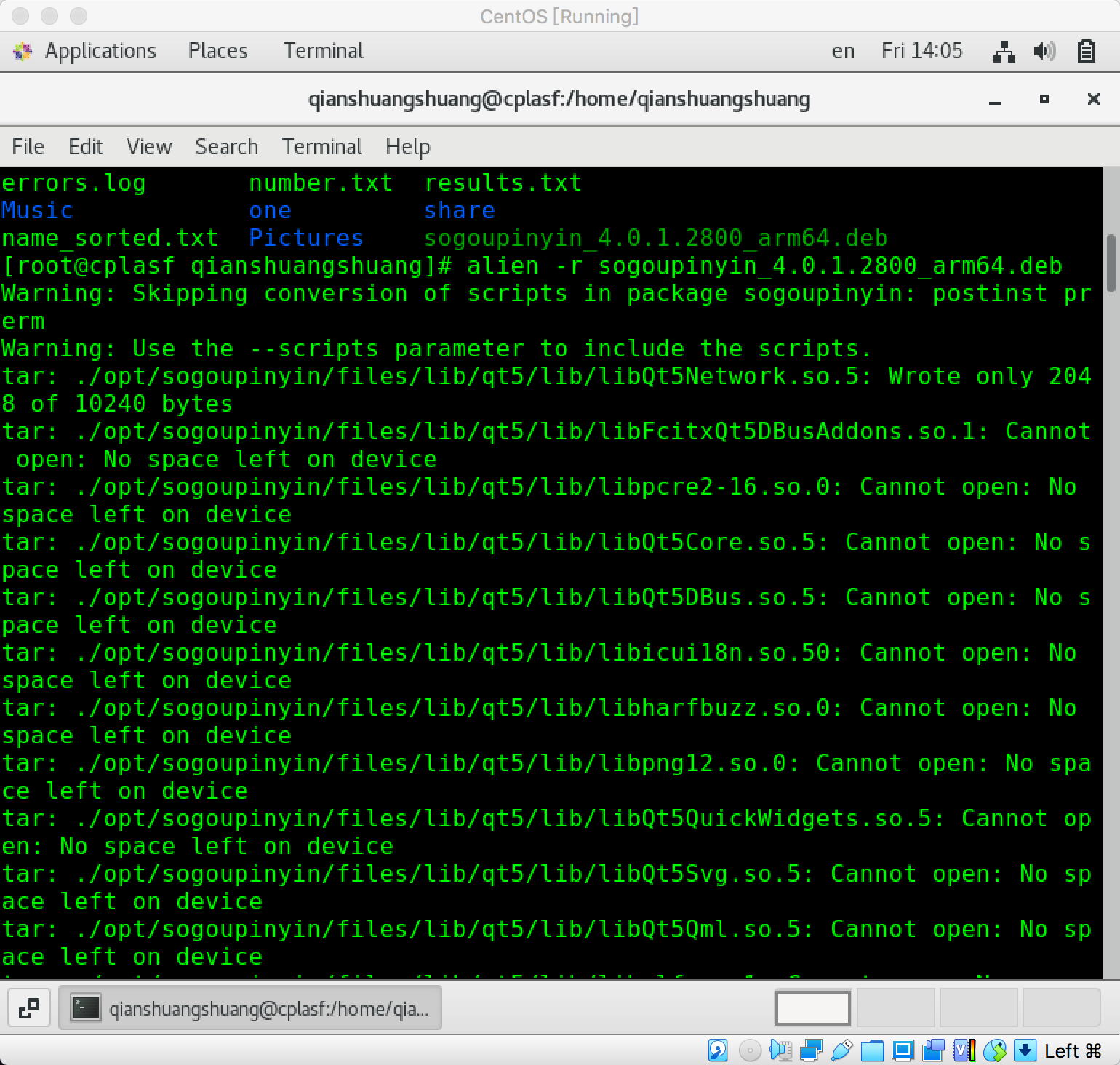Click the 'libFcitxQt5DBusAddons.so.1' error line

pyautogui.click(x=546, y=446)
